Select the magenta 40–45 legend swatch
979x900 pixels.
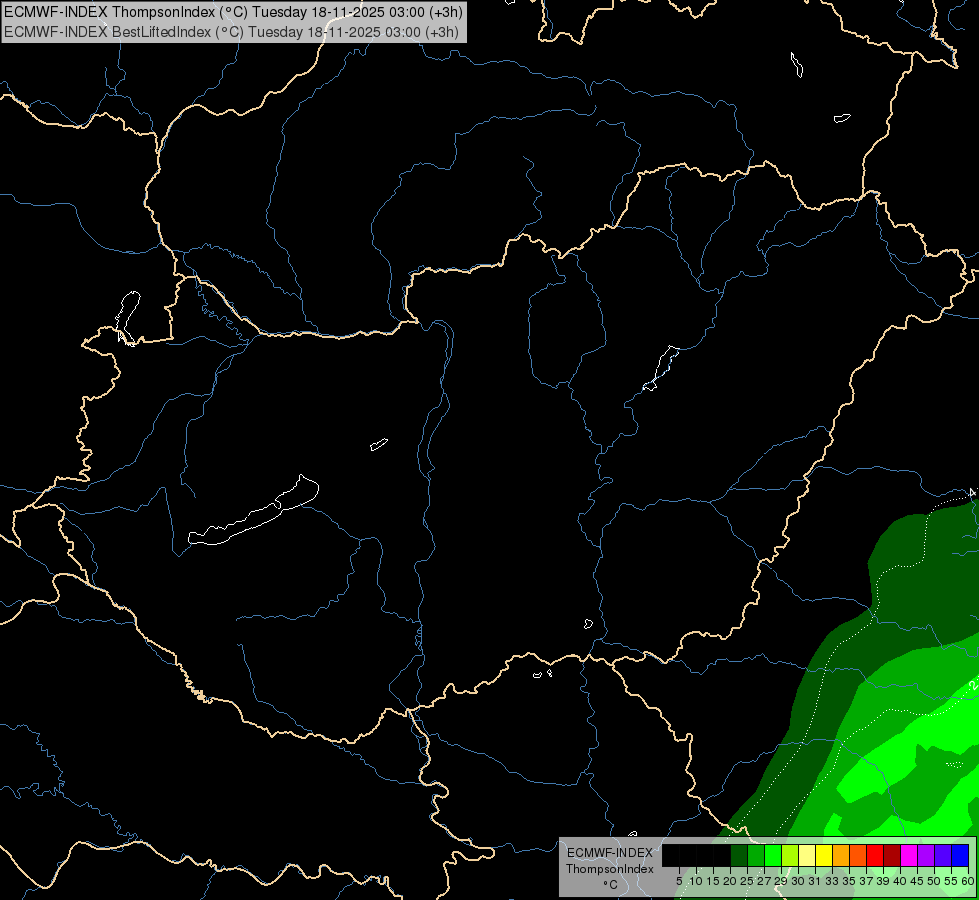tap(909, 855)
